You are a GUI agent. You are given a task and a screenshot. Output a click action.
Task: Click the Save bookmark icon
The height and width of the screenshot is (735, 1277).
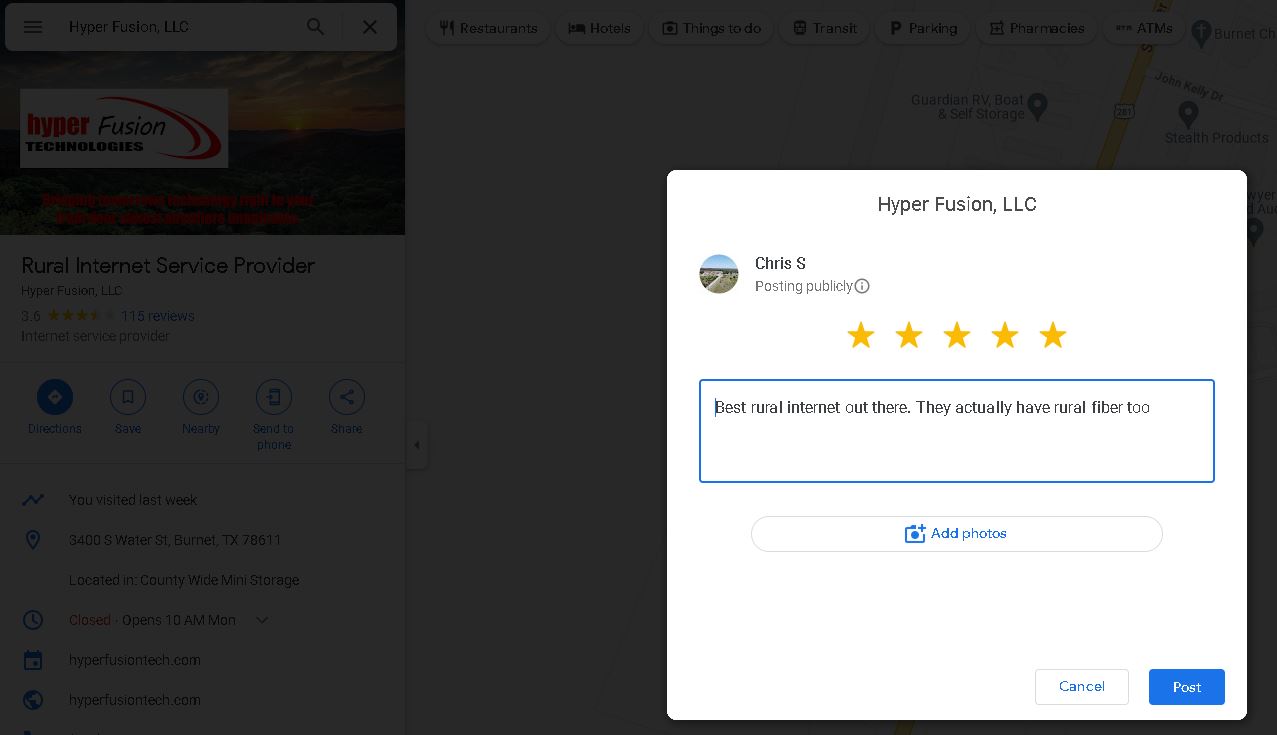tap(128, 397)
